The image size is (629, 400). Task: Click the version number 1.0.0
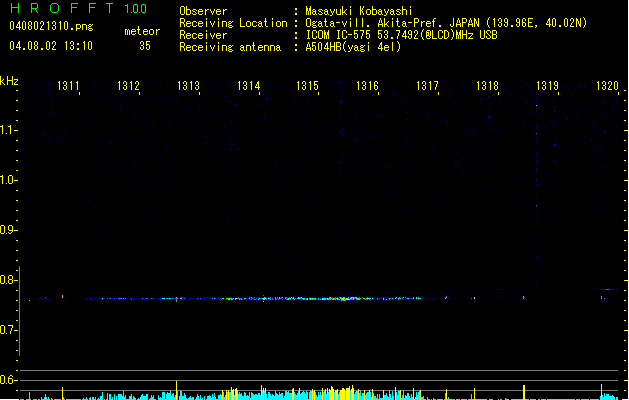pos(135,9)
